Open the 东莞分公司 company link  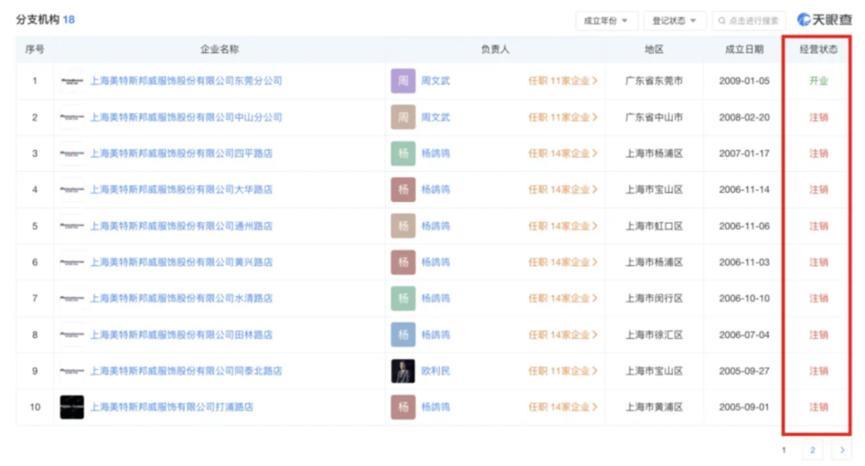pos(186,81)
